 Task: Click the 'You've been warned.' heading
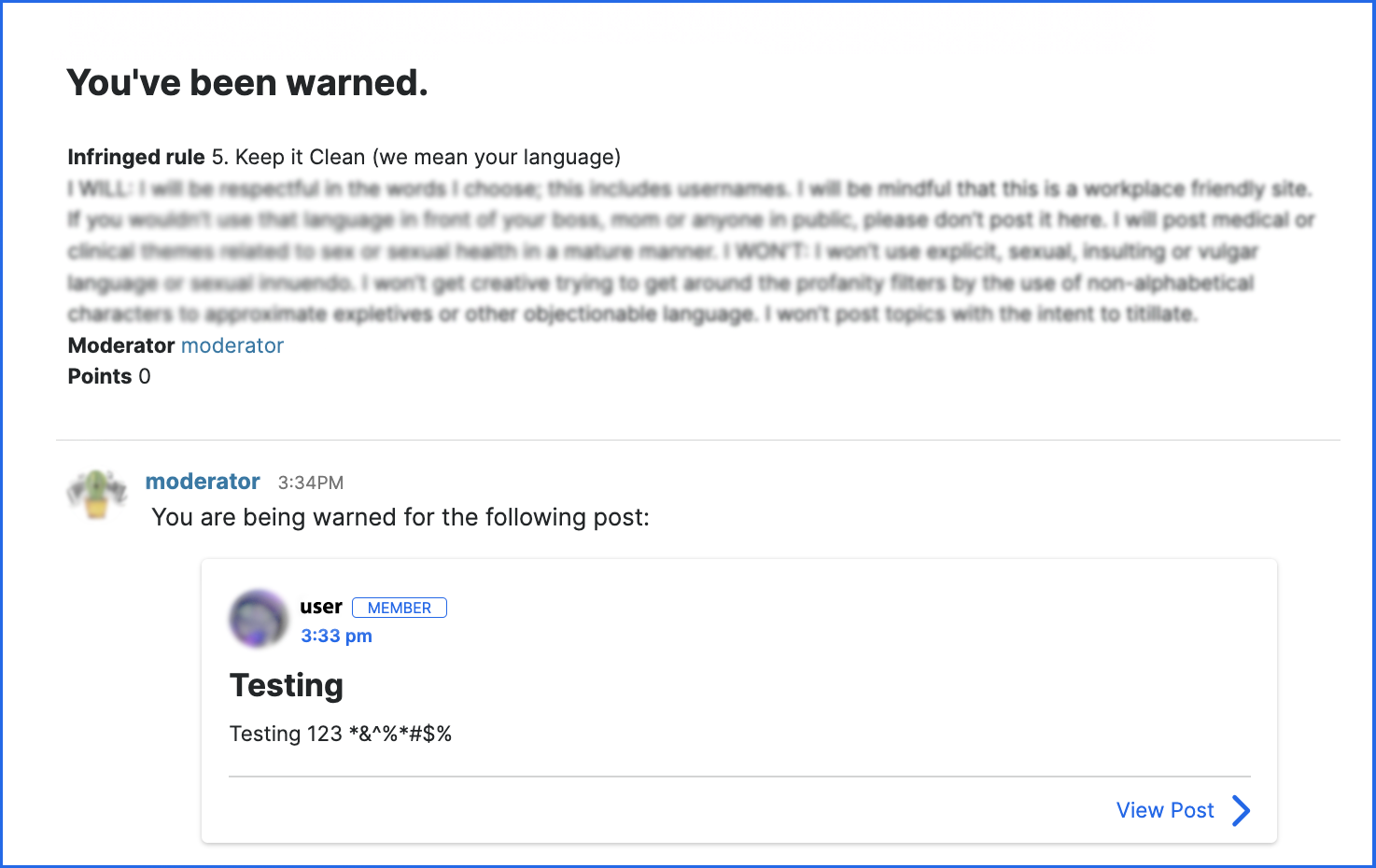pos(247,83)
